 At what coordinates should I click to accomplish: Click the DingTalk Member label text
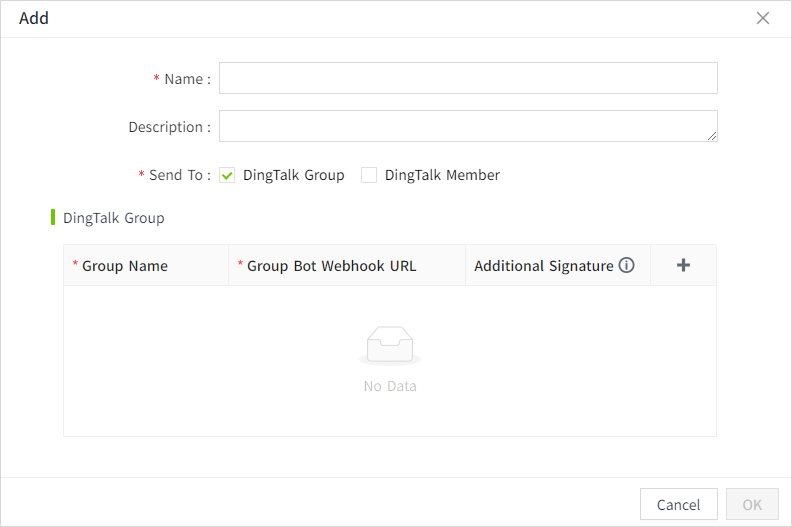pos(442,175)
